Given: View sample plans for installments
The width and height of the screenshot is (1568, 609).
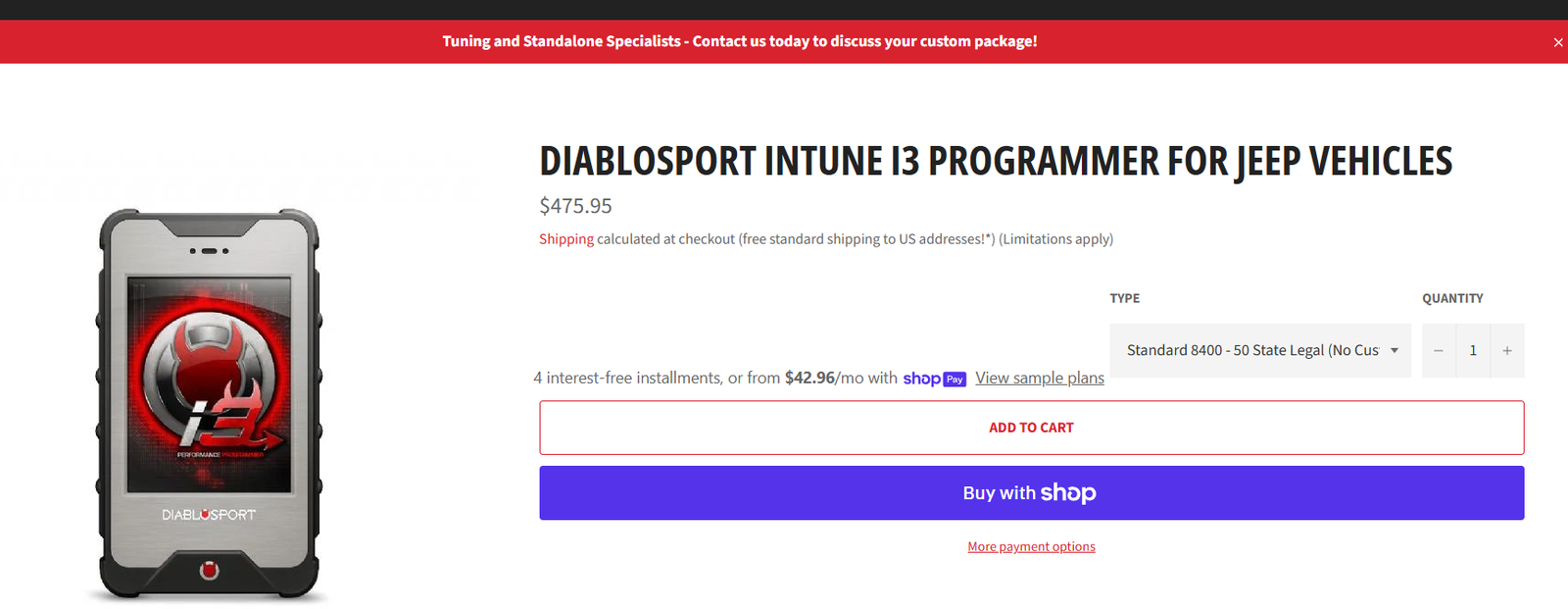Looking at the screenshot, I should 1039,379.
